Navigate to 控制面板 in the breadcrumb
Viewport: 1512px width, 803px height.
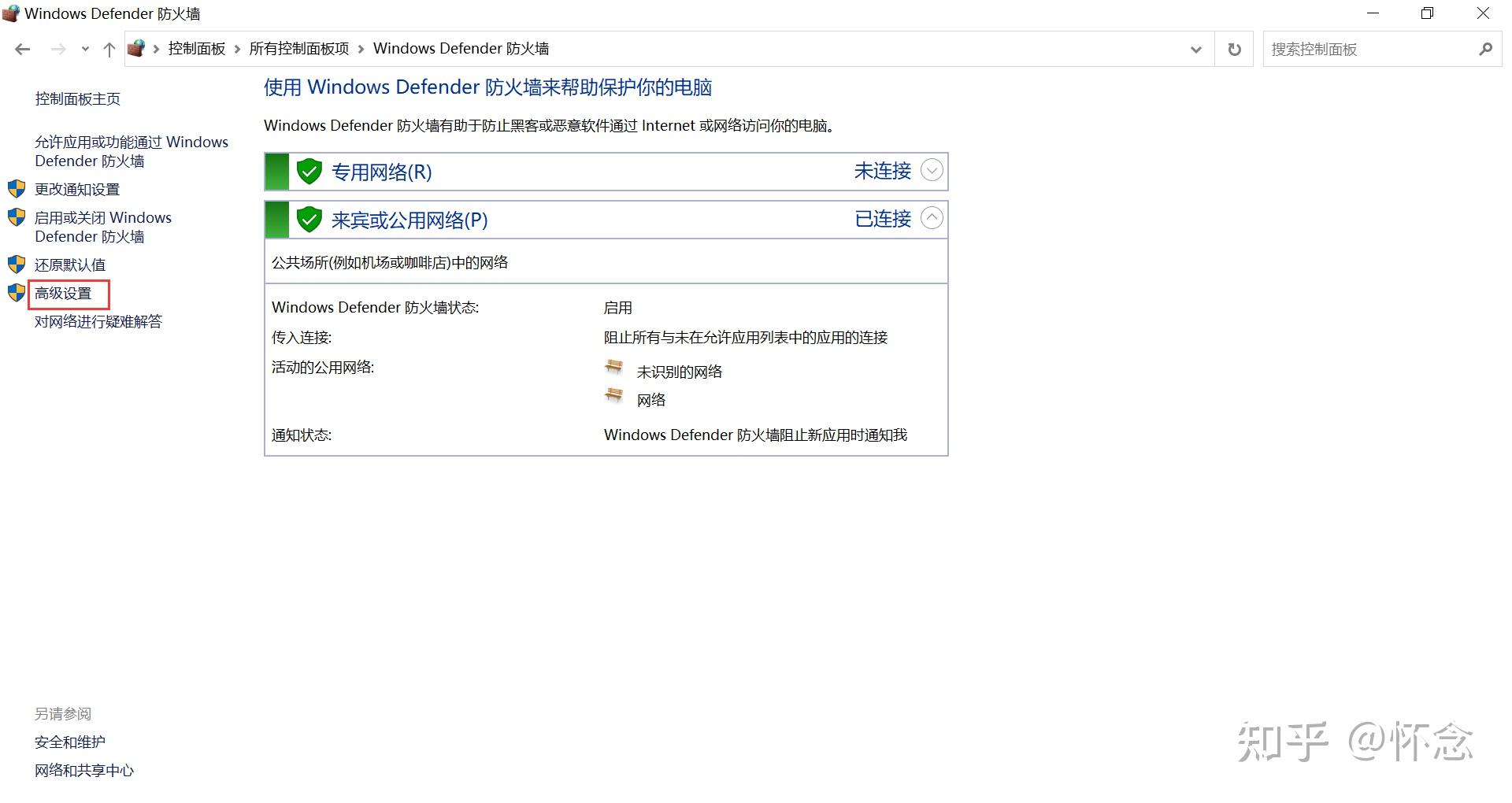click(x=196, y=48)
